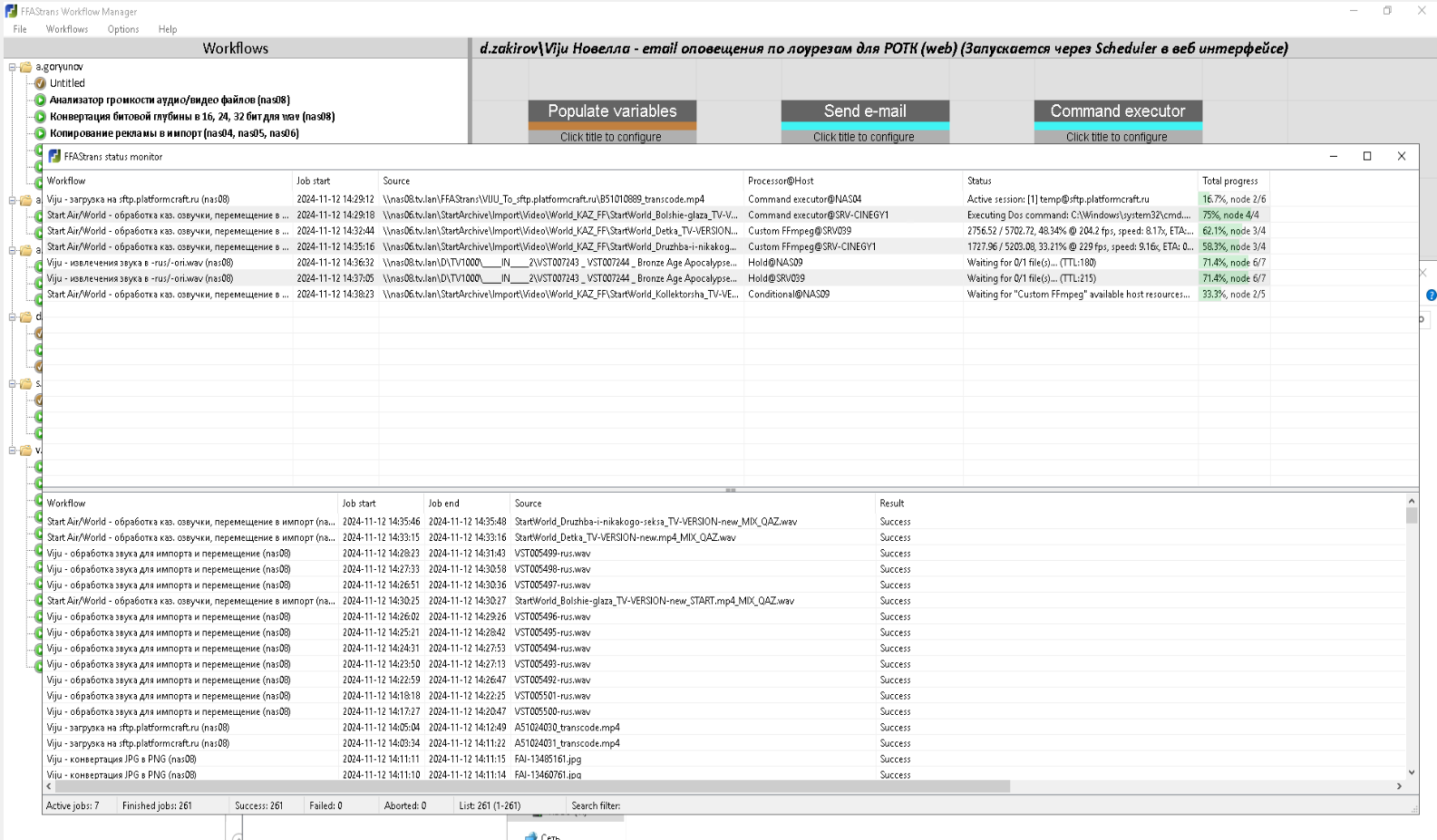Click the brown check icon beside Untitled workflow
Screen dimensions: 1437x840
pos(40,83)
